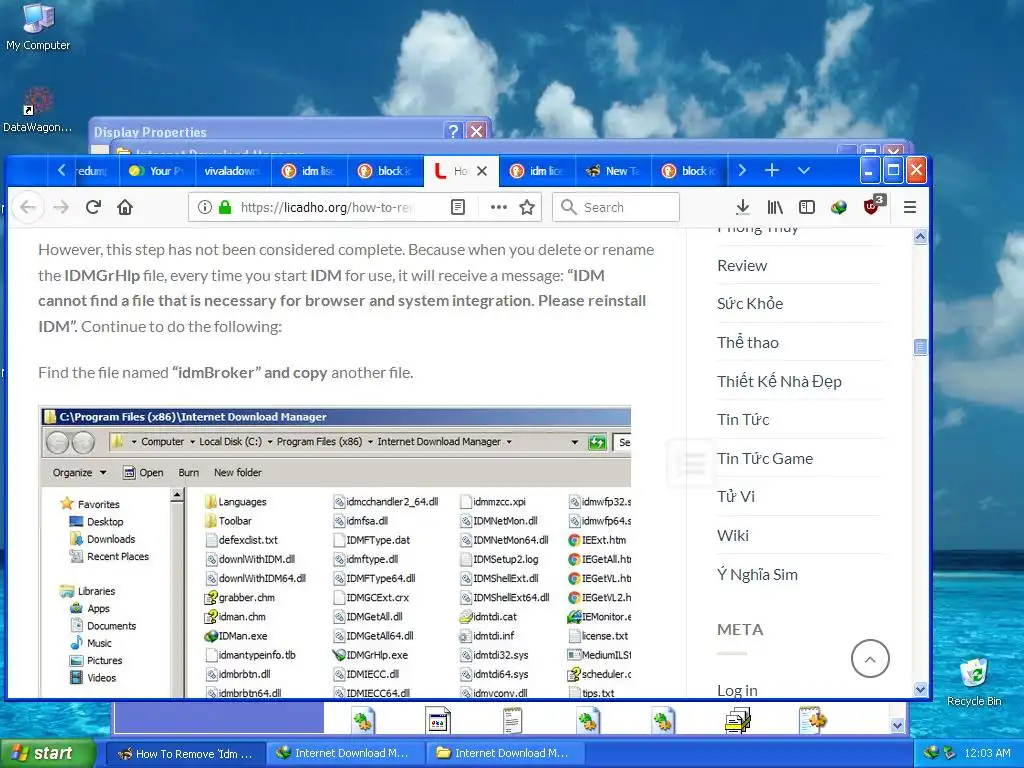Viewport: 1024px width, 768px height.
Task: Go to Firefox home page
Action: point(125,208)
